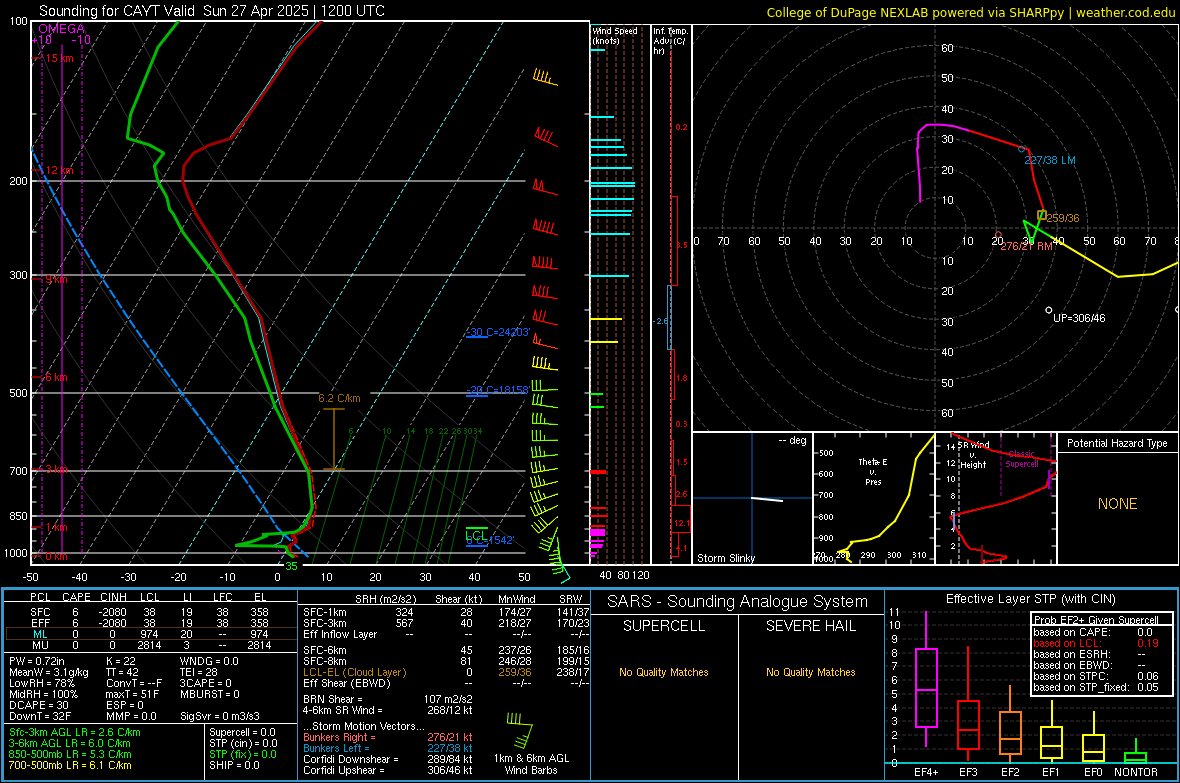Click the SARS - Sounding Analogue System title
Screen dimensions: 1180x783
(x=738, y=602)
